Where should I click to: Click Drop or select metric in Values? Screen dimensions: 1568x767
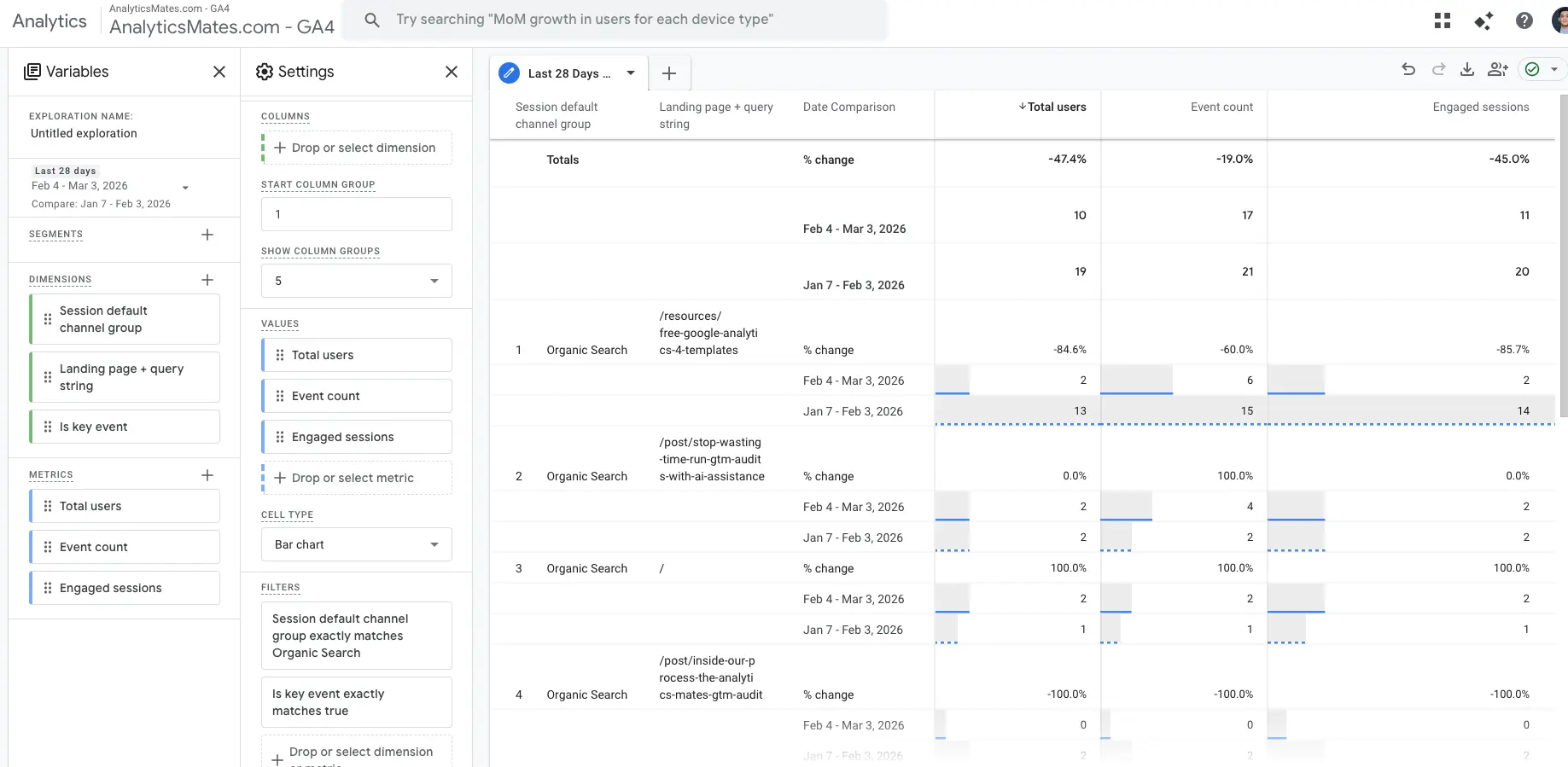[357, 478]
